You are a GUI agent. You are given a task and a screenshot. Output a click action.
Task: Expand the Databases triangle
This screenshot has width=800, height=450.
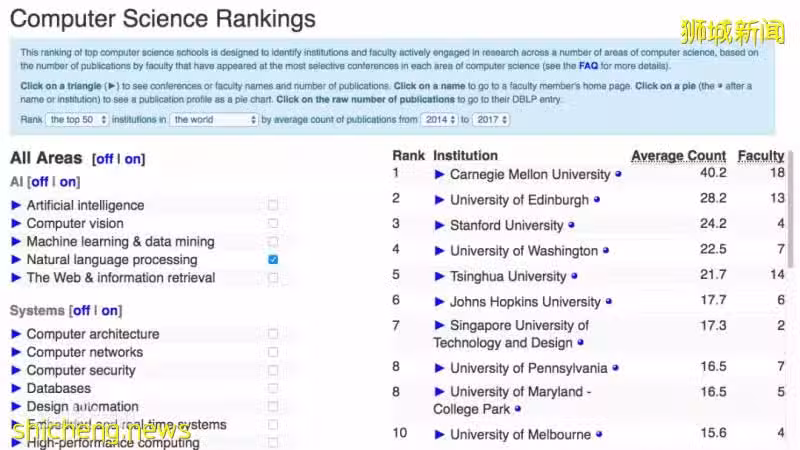pos(16,388)
